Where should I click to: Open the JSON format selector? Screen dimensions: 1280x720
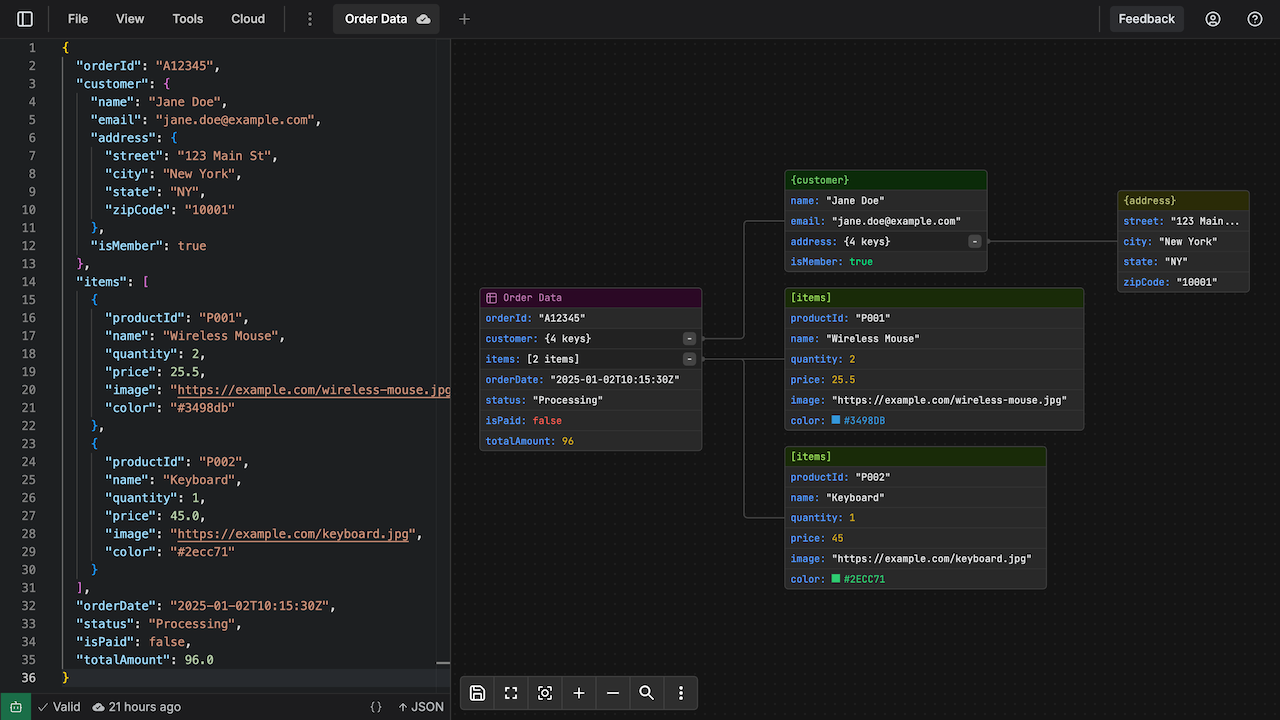click(421, 707)
